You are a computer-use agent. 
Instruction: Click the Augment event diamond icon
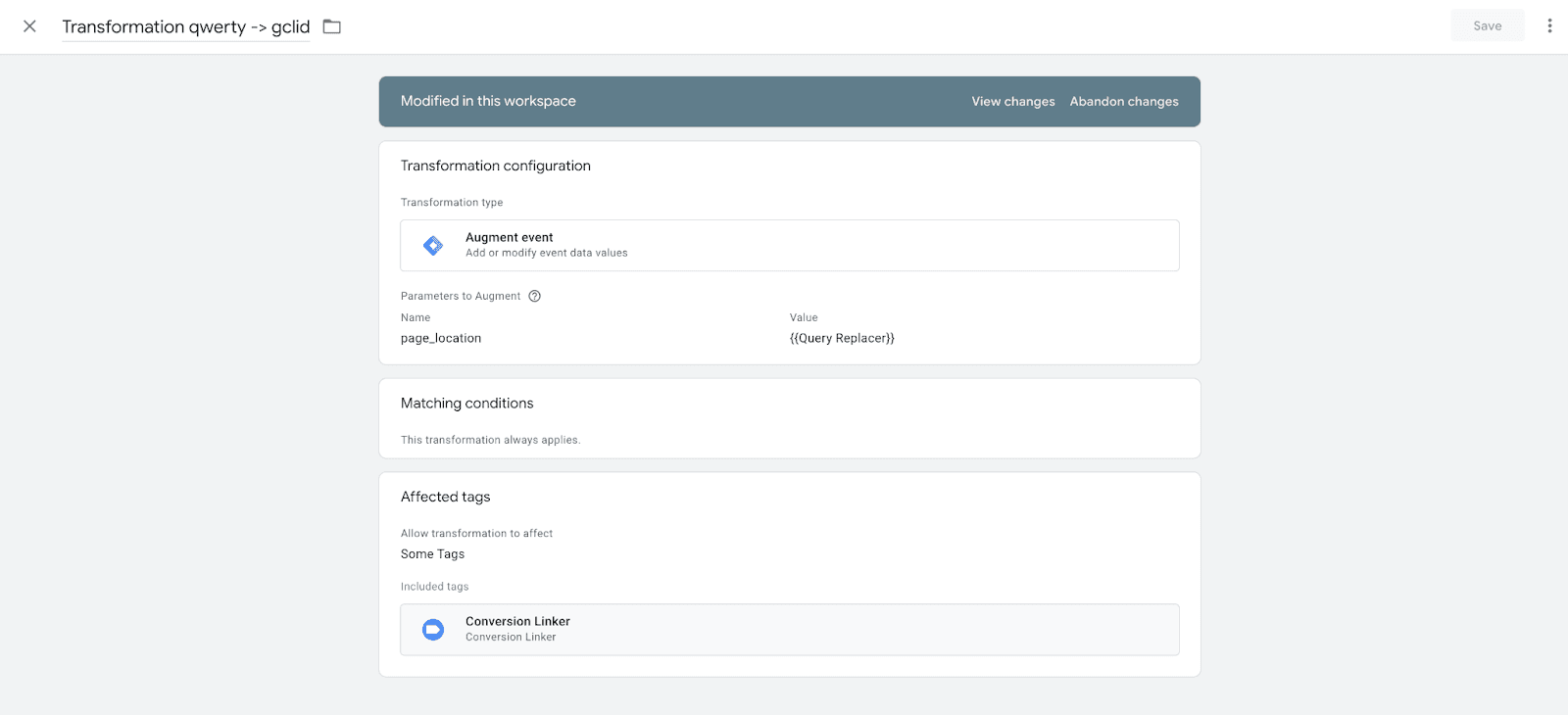(433, 246)
